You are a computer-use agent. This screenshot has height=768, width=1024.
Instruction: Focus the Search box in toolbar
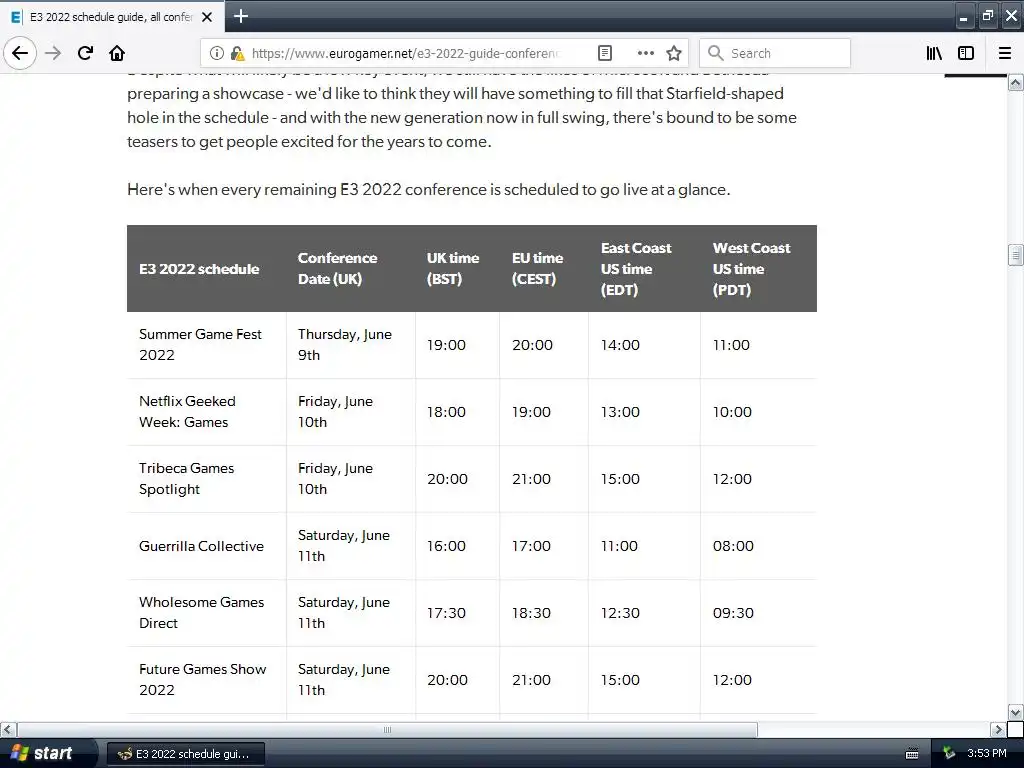coord(775,53)
